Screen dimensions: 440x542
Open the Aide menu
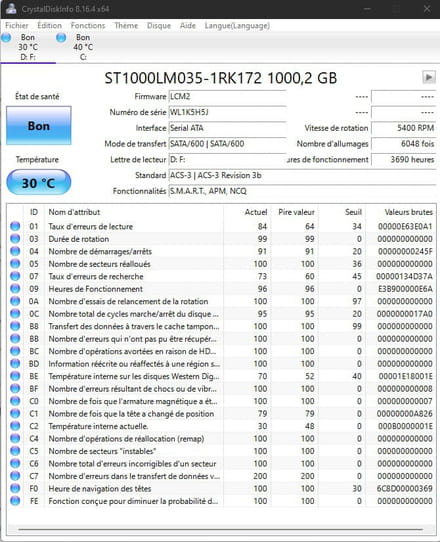click(x=188, y=26)
